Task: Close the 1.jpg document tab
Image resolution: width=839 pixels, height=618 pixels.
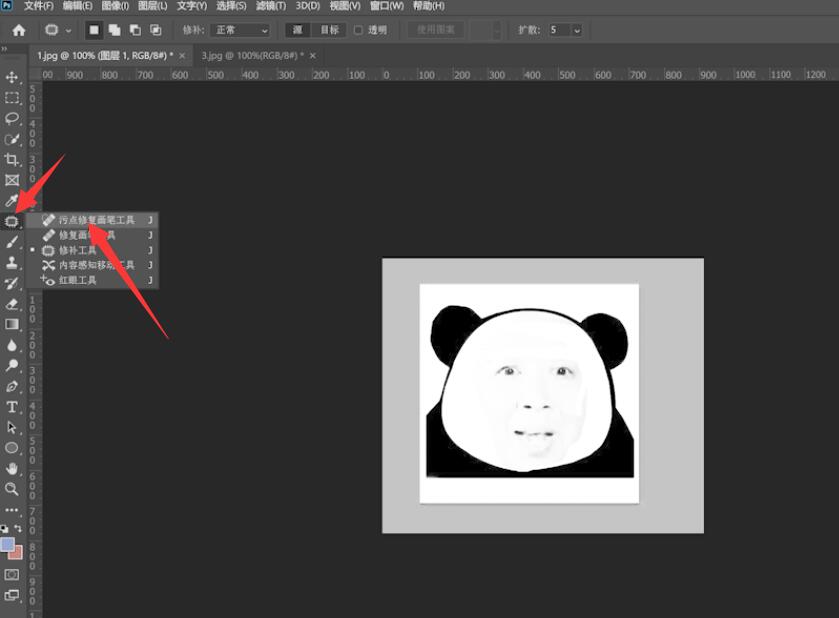Action: (182, 56)
